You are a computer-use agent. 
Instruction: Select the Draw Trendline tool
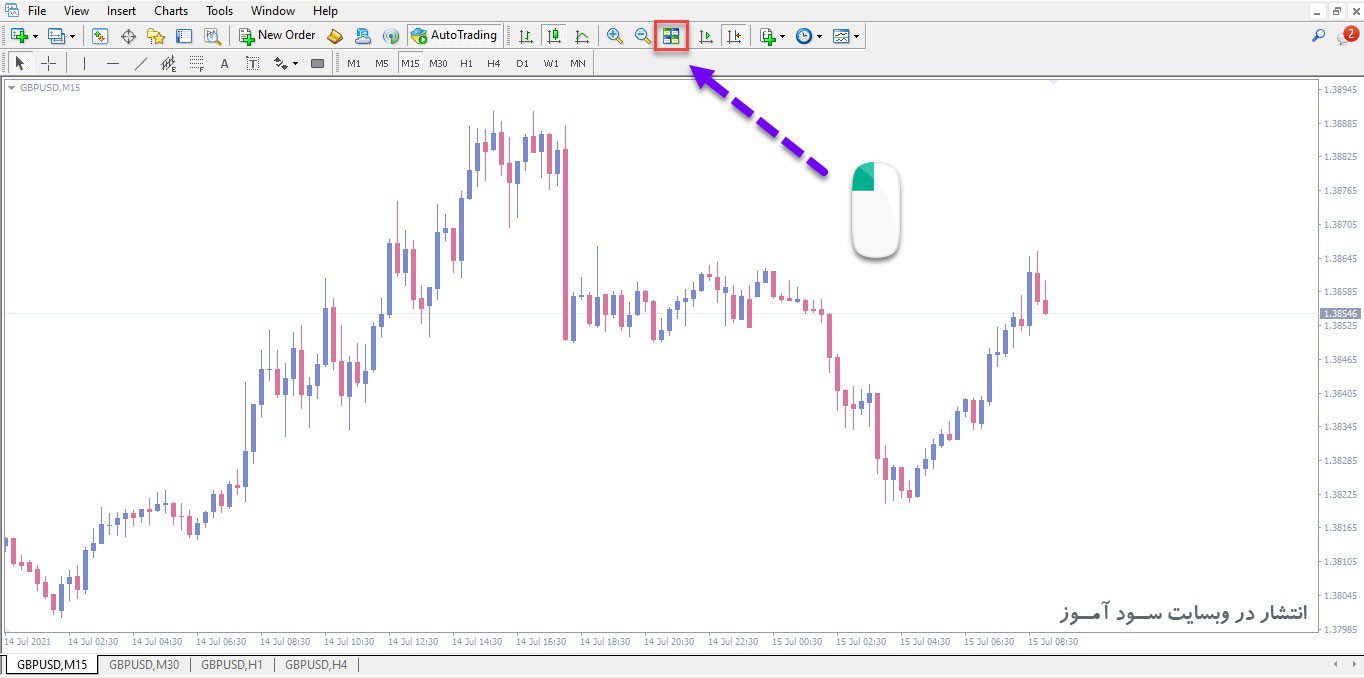pos(141,62)
